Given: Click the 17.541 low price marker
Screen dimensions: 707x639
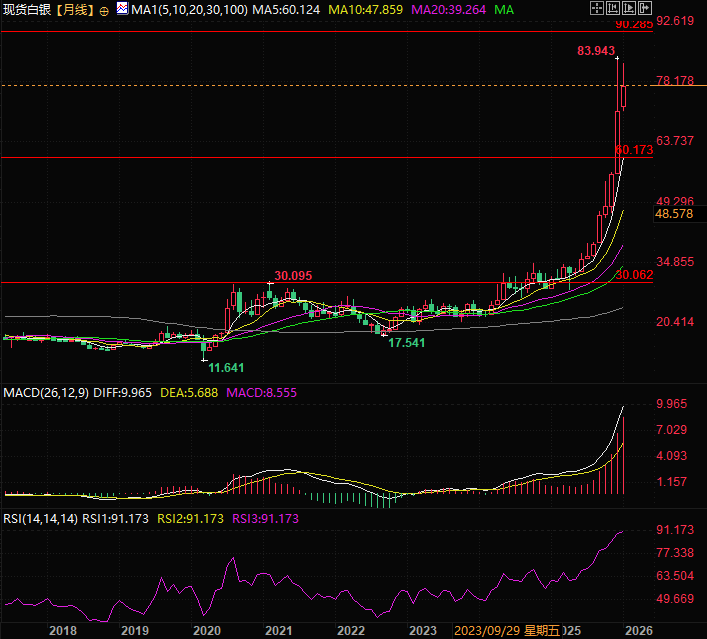Looking at the screenshot, I should (407, 343).
